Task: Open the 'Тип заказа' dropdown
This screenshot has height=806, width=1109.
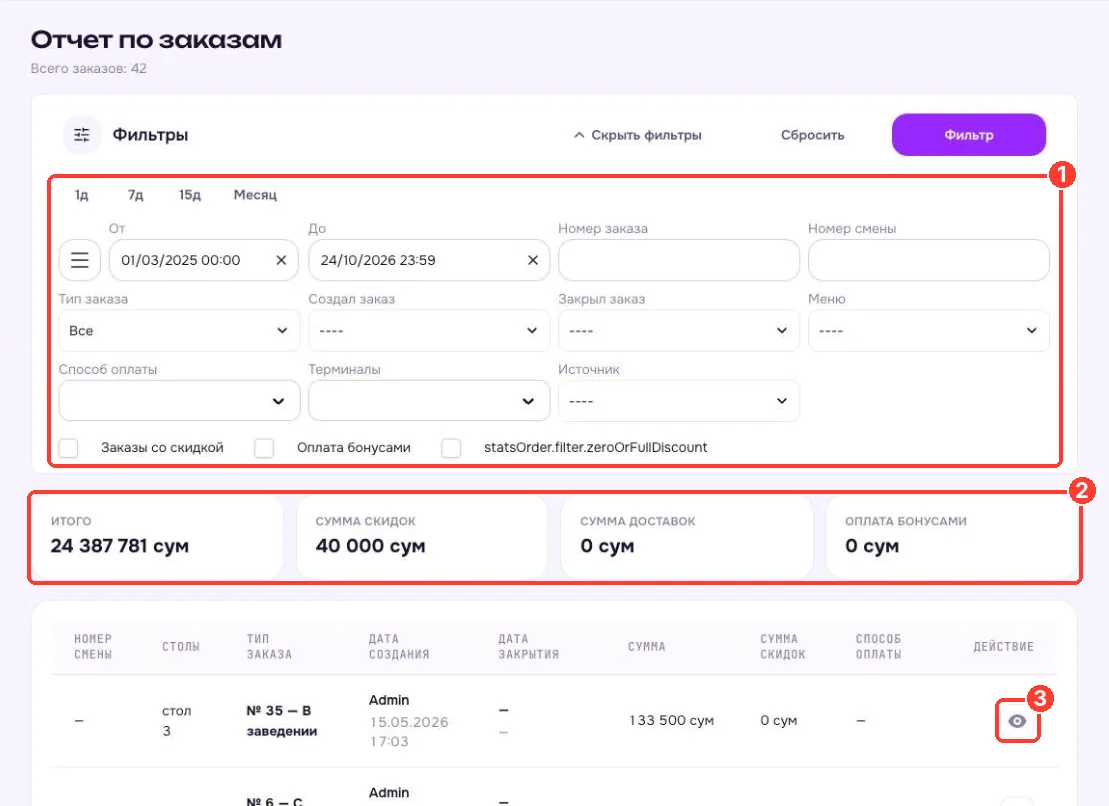Action: coord(179,330)
